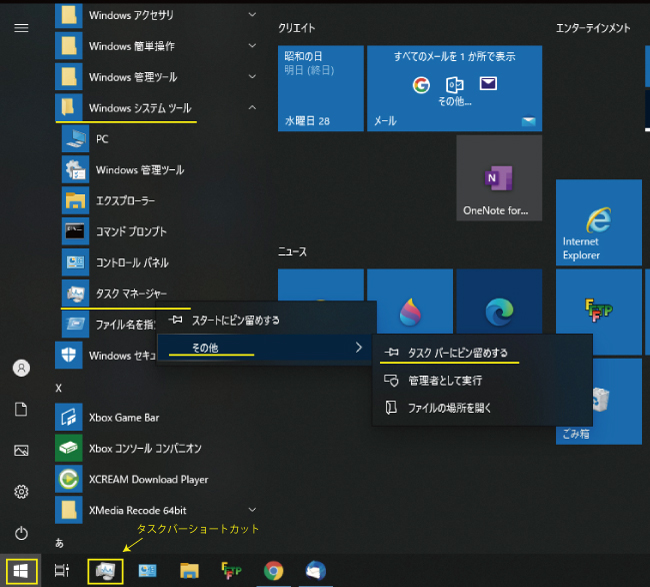
Task: Collapse Windows システム ツール folder
Action: tap(158, 108)
